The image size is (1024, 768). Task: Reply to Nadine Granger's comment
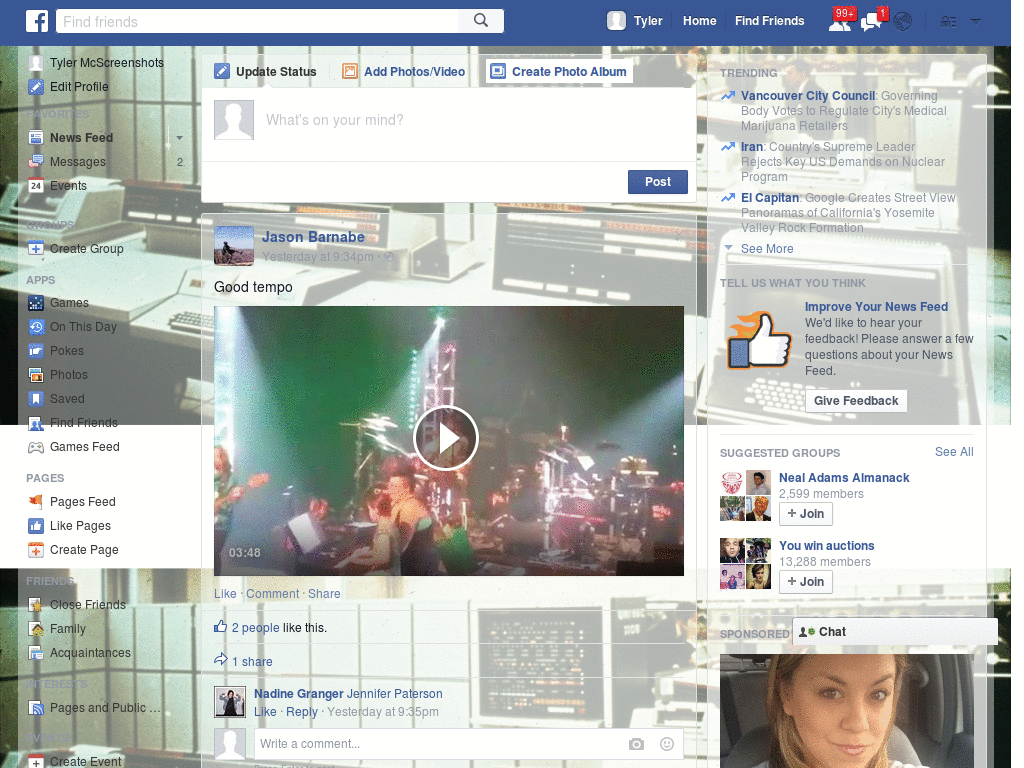(302, 712)
